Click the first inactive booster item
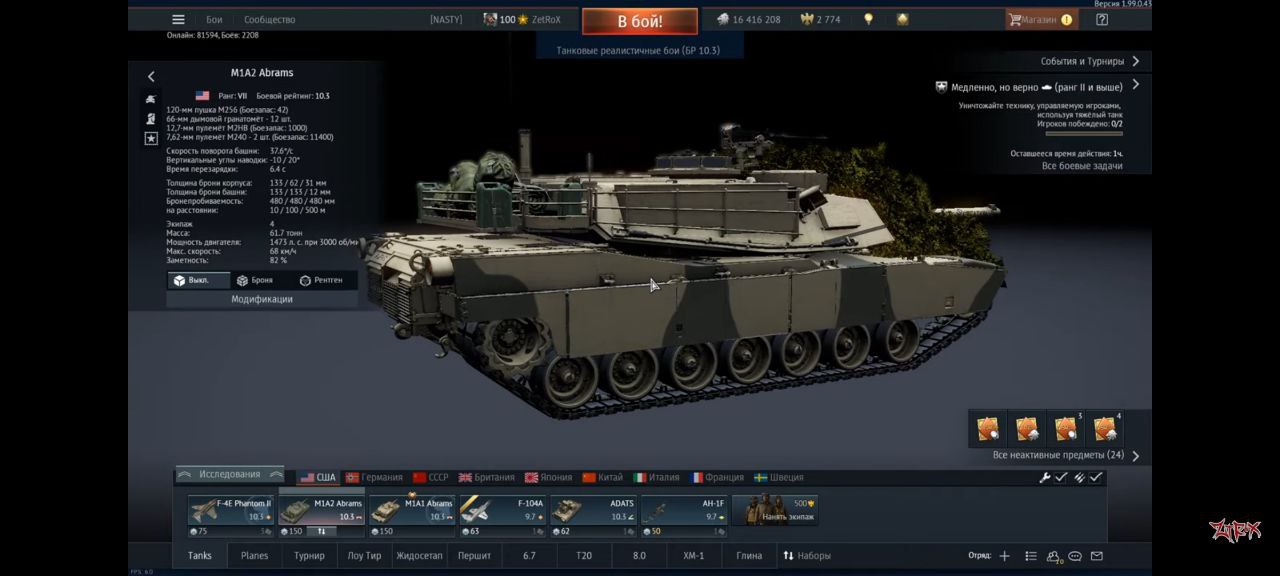 pyautogui.click(x=988, y=428)
